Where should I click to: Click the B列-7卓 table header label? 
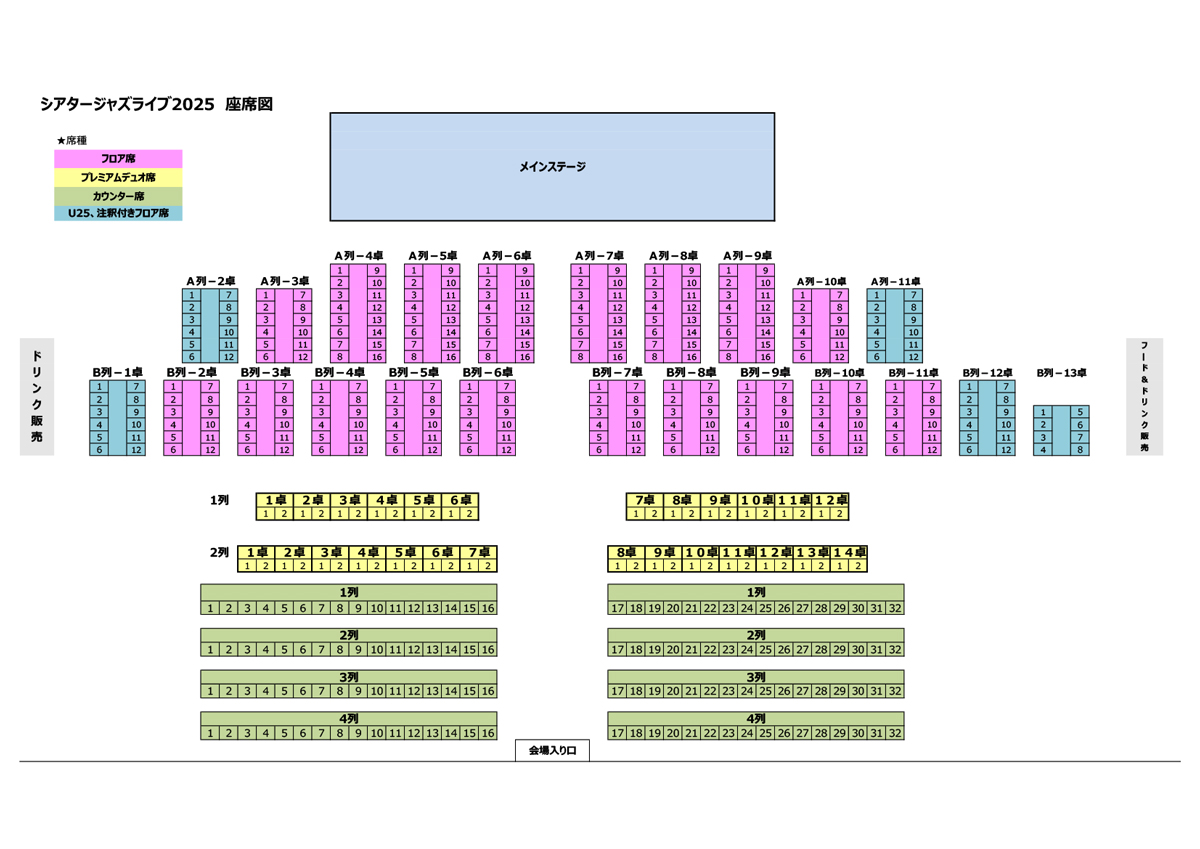click(x=616, y=373)
